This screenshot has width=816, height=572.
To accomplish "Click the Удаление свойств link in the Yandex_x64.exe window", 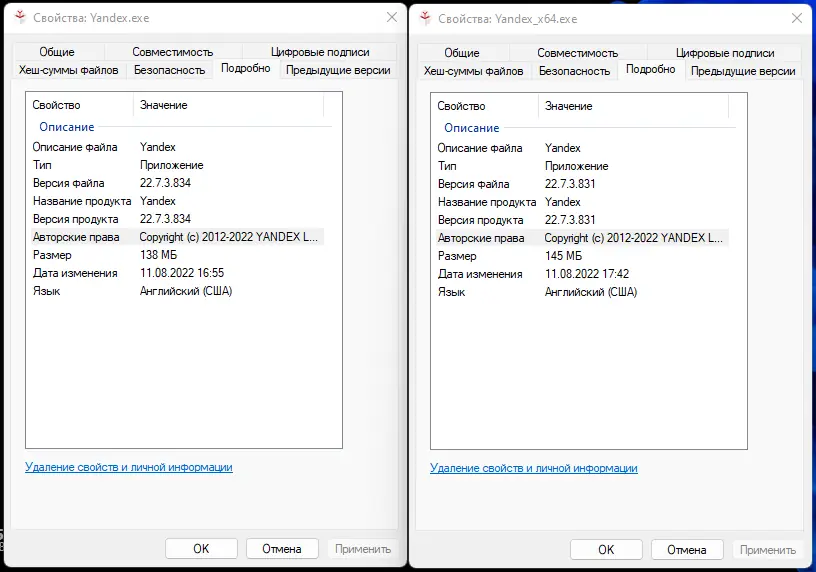I will (x=533, y=468).
